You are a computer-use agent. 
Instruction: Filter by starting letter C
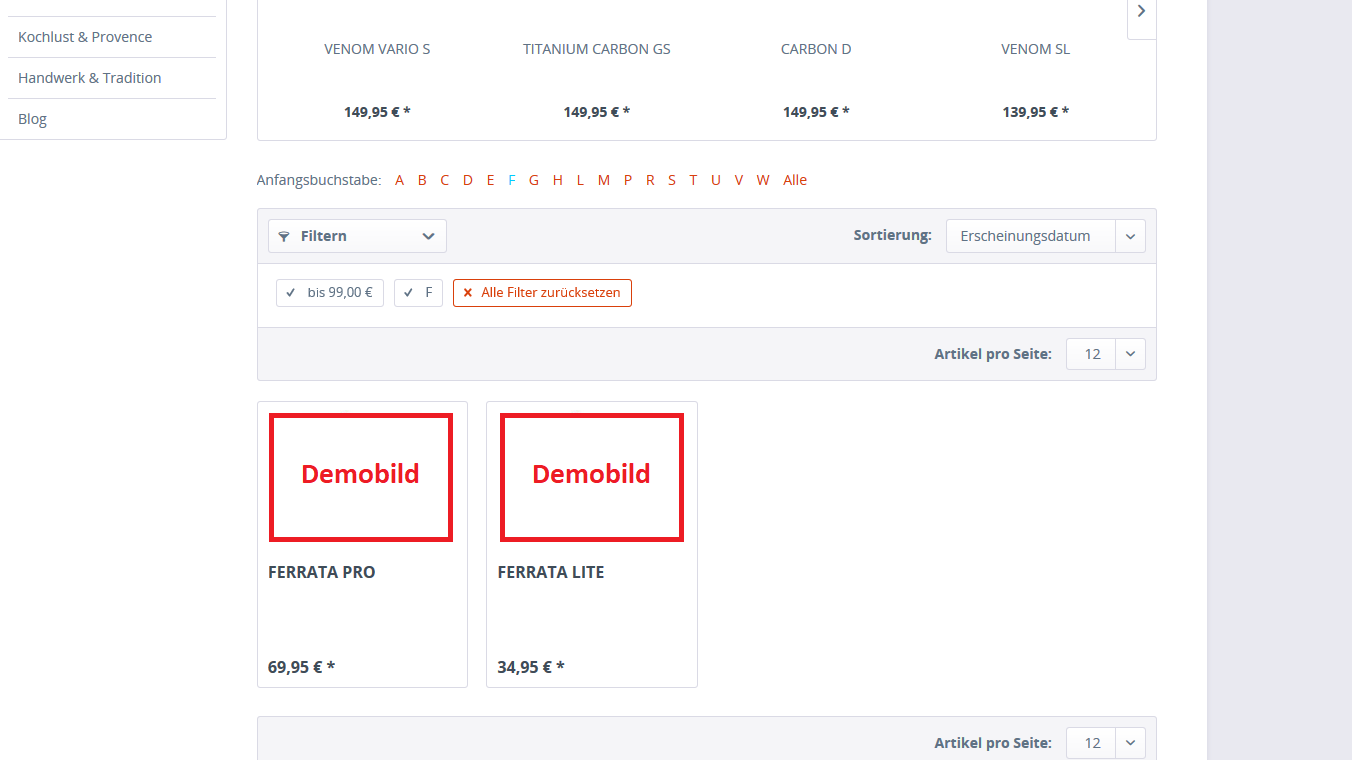pos(444,180)
